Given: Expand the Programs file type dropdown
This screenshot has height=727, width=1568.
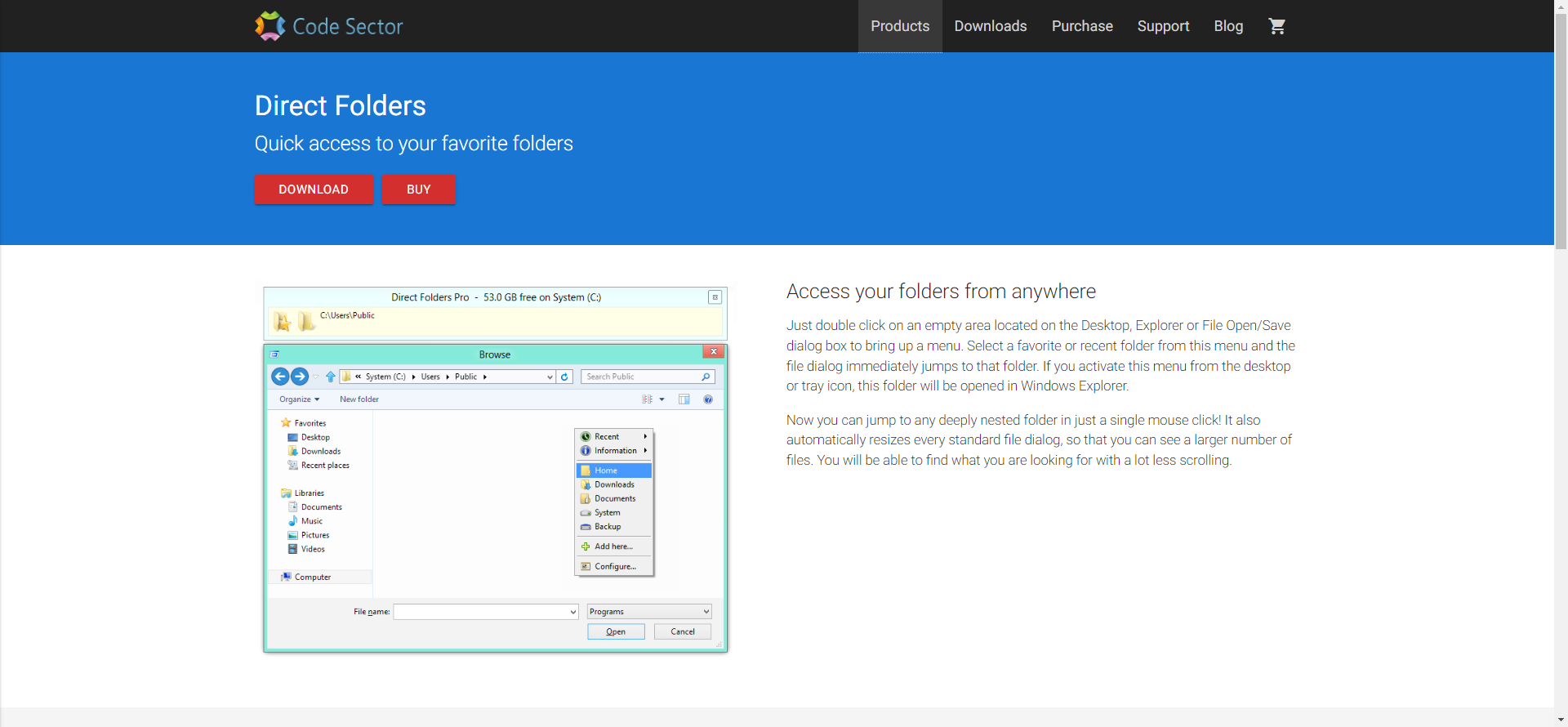Looking at the screenshot, I should pos(649,612).
